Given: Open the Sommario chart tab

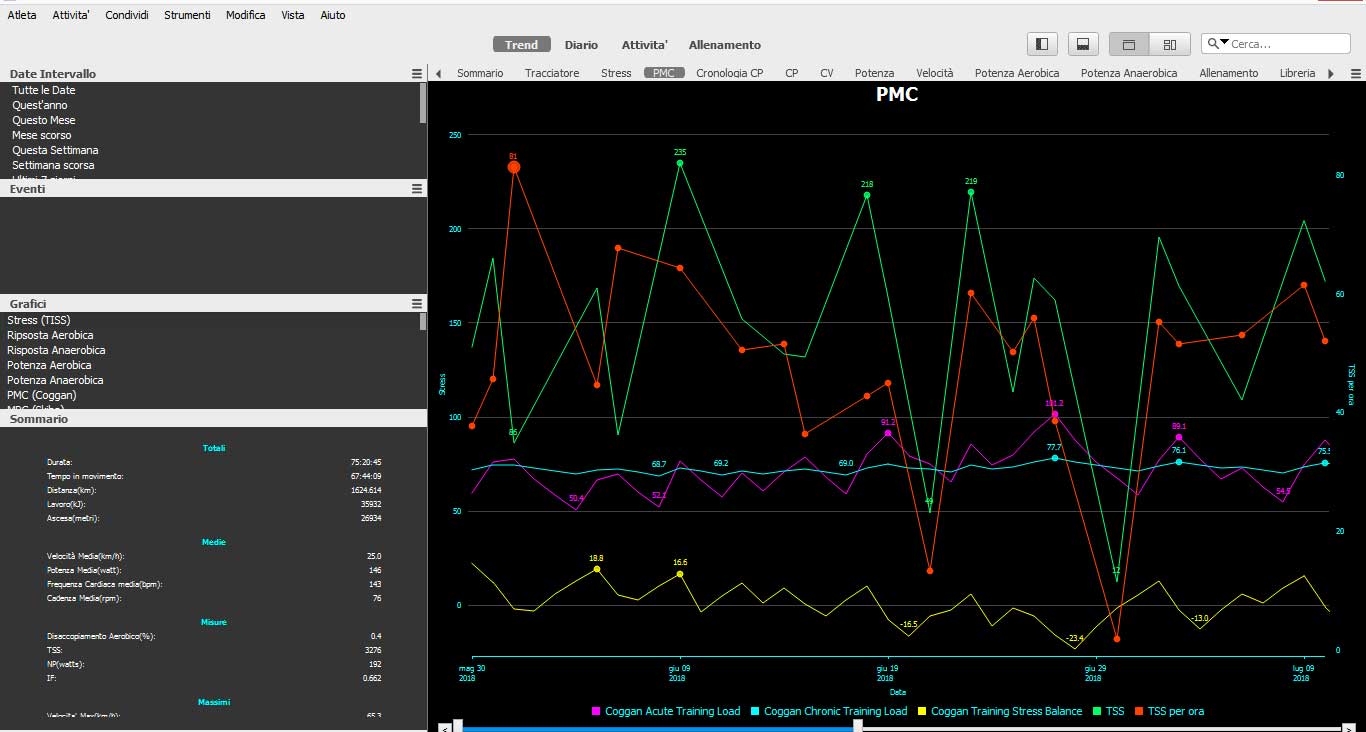Looking at the screenshot, I should (x=480, y=73).
